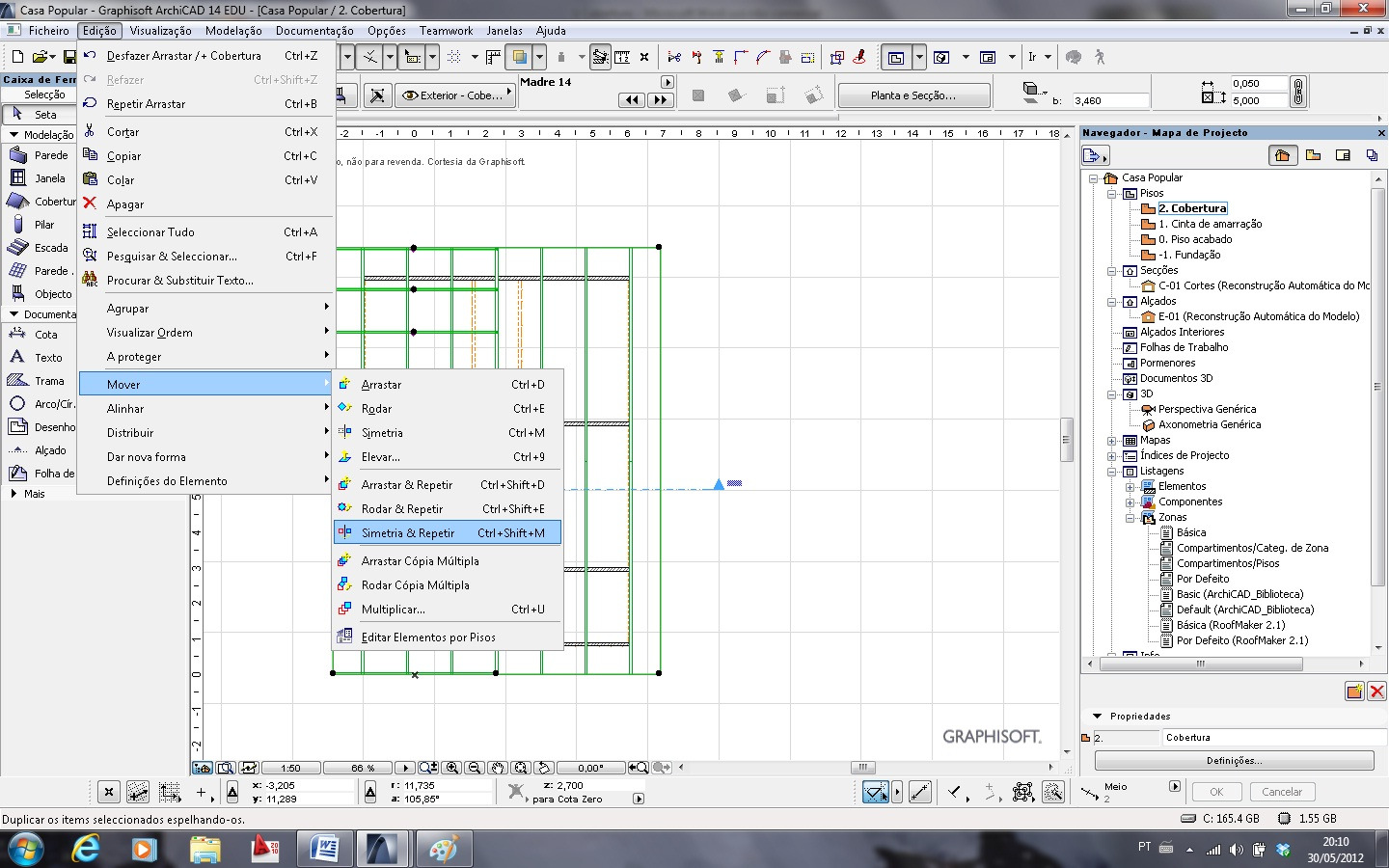Viewport: 1389px width, 868px height.
Task: Expand the Índices de Projecto node
Action: click(1111, 455)
